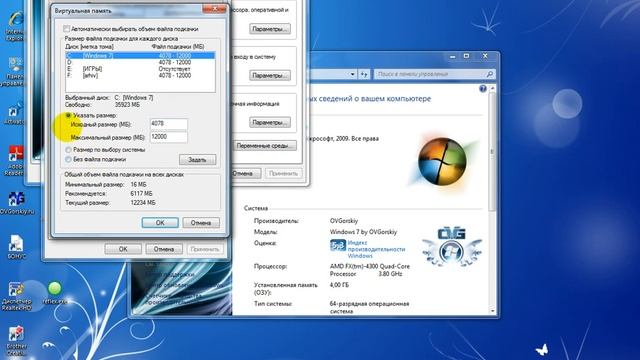The width and height of the screenshot is (640, 360).
Task: Open Internet Explorer desktop icon
Action: pyautogui.click(x=16, y=25)
